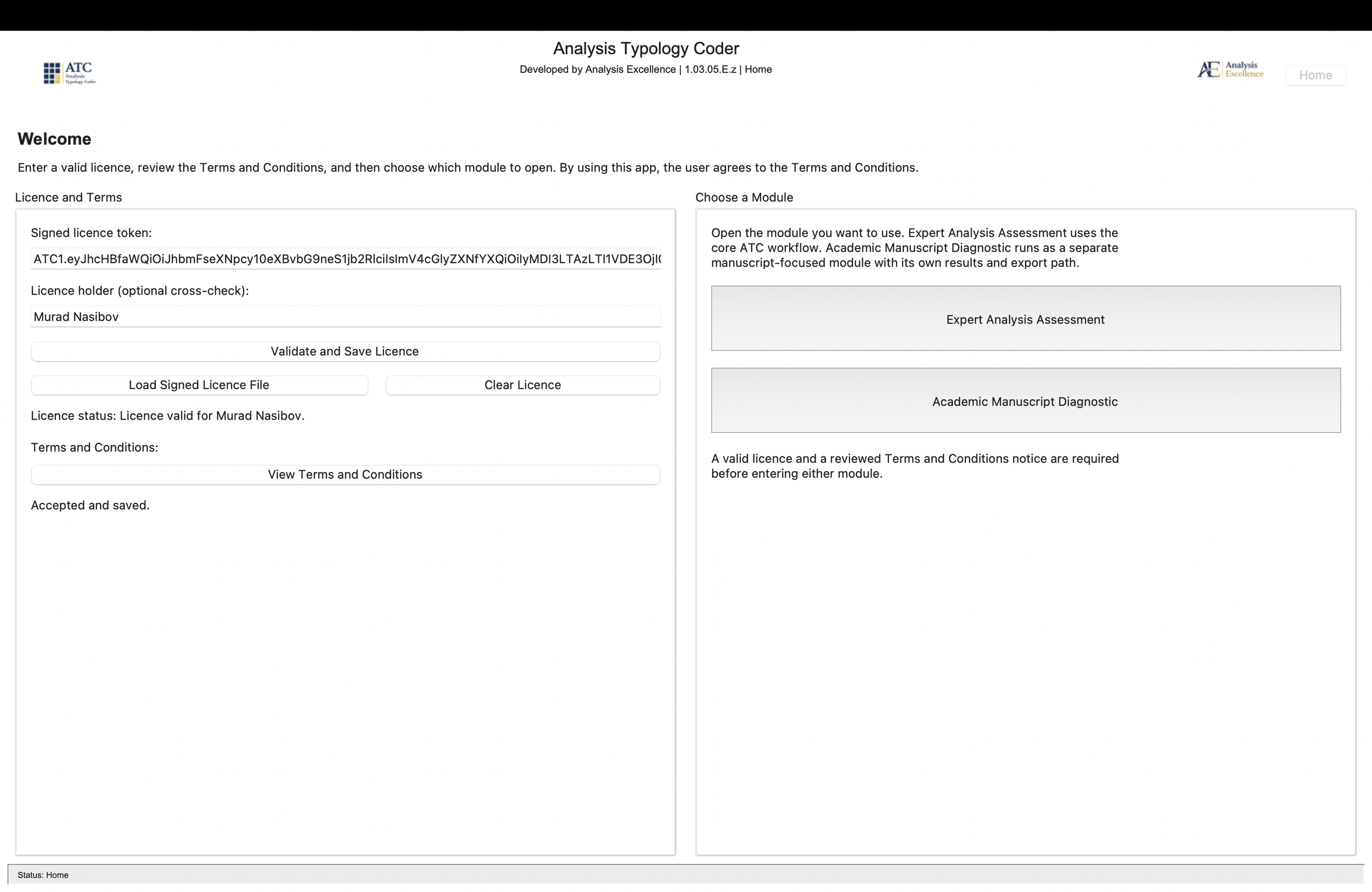Click the Licence and Terms section label
This screenshot has height=892, width=1372.
click(x=68, y=197)
